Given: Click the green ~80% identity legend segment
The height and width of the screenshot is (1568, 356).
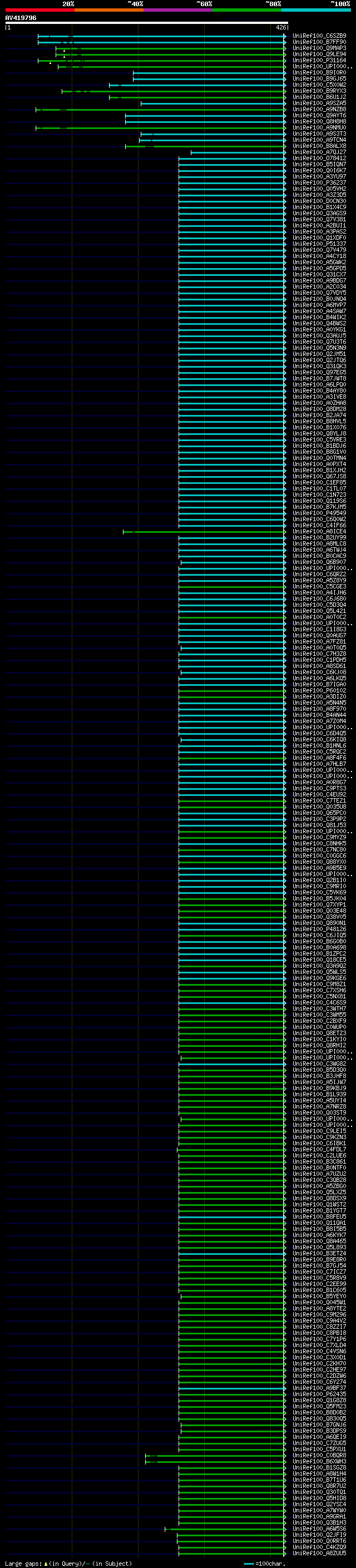Looking at the screenshot, I should [x=247, y=10].
